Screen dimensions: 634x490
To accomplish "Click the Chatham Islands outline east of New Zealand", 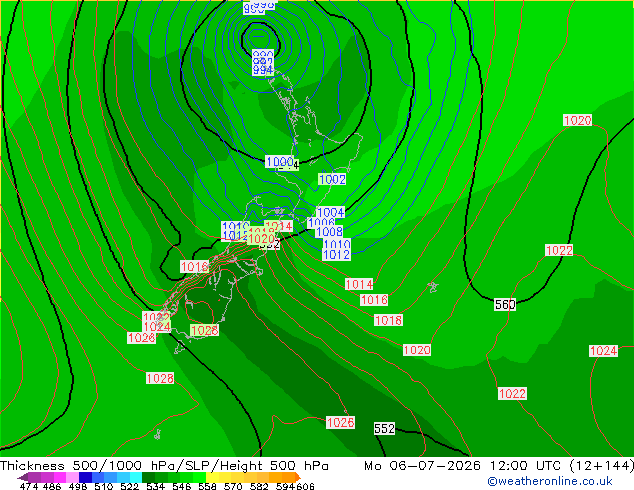I will click(x=433, y=287).
